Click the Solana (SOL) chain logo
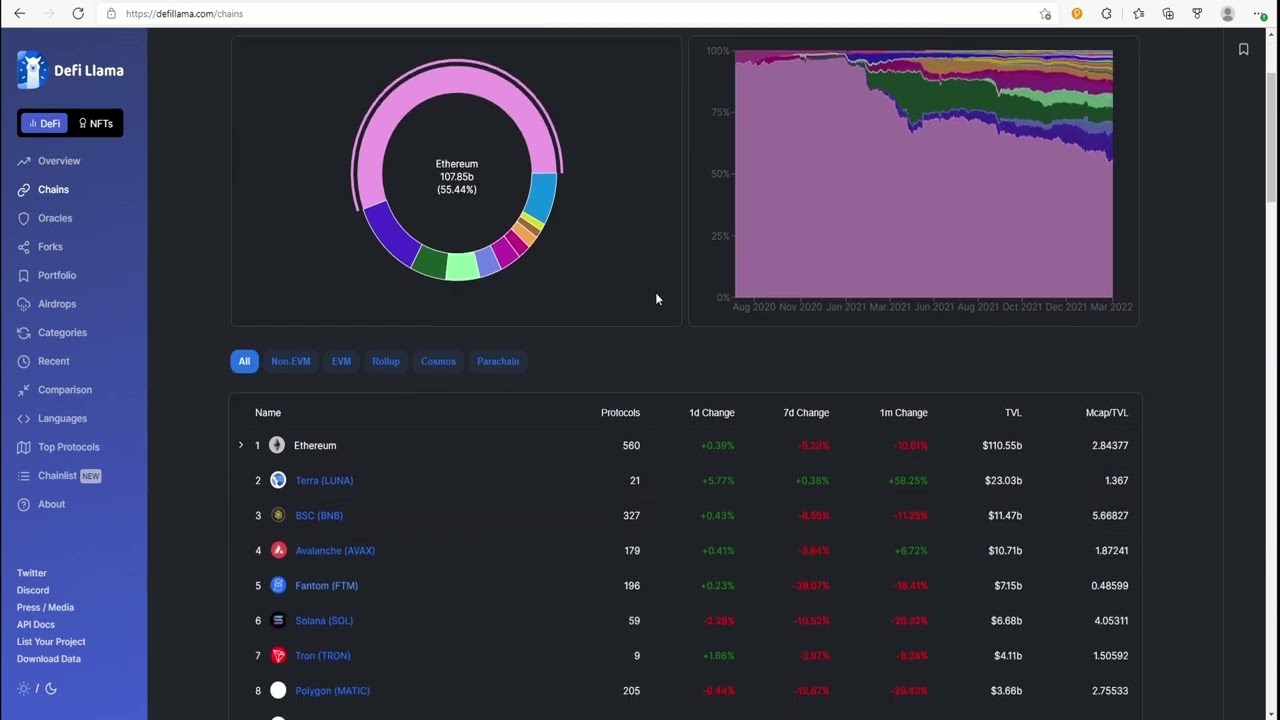The width and height of the screenshot is (1280, 720). pyautogui.click(x=278, y=620)
